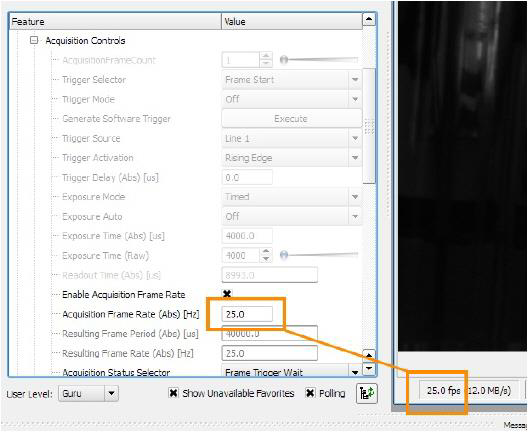Click the Acquisition Controls category label

pyautogui.click(x=85, y=41)
